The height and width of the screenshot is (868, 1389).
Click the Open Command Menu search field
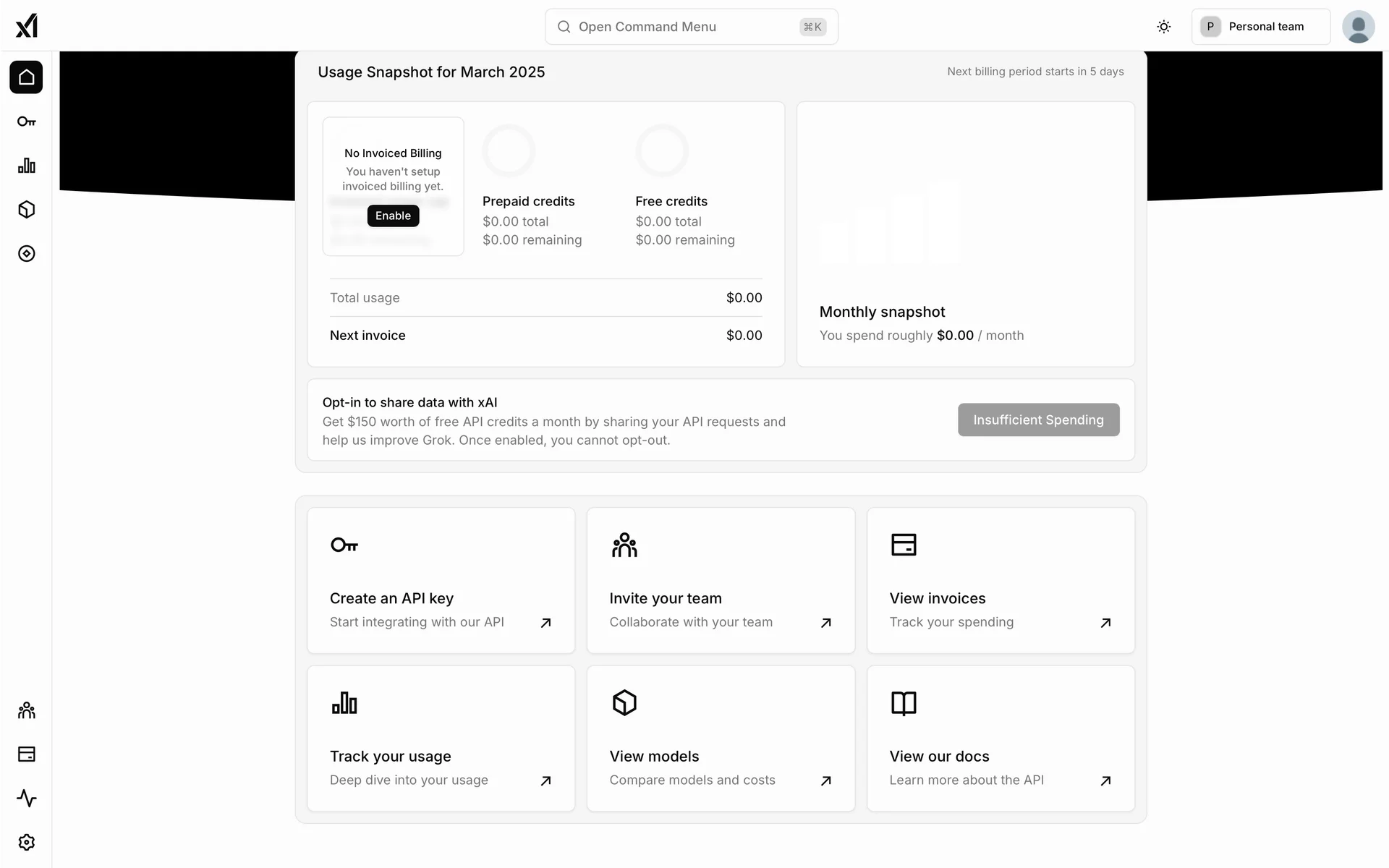tap(691, 27)
